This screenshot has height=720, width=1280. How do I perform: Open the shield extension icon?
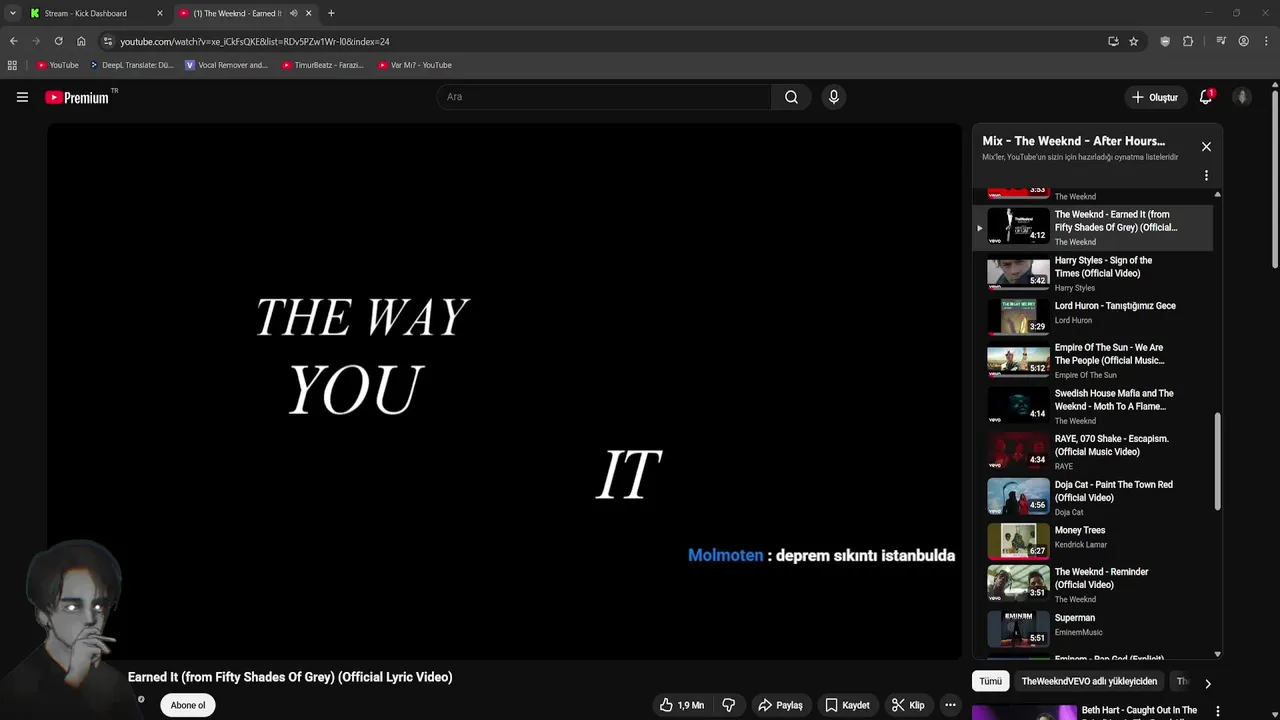[x=1165, y=41]
